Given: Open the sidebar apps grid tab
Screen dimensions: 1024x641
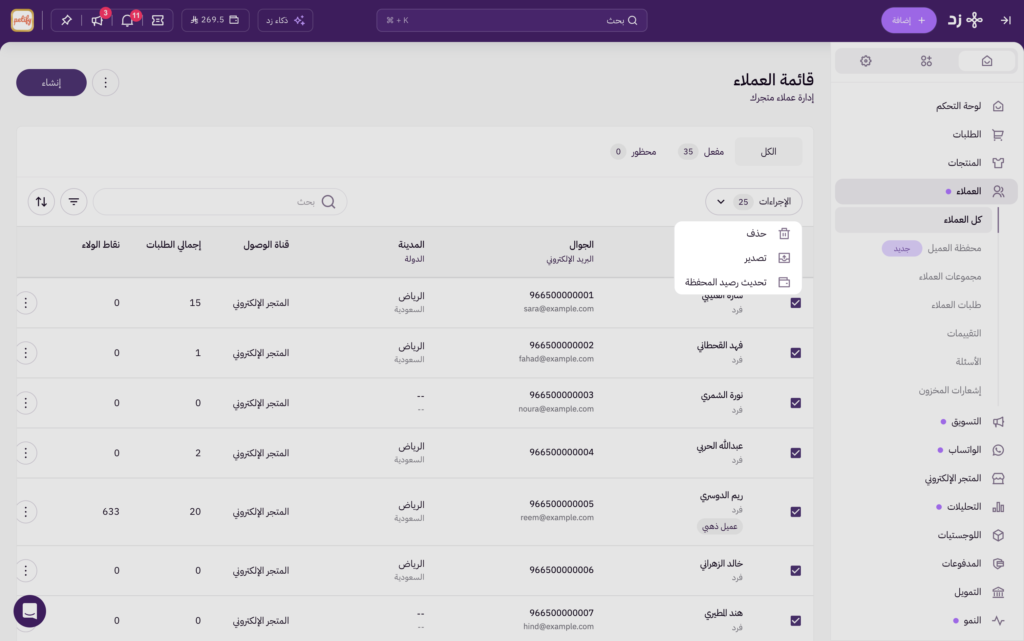Looking at the screenshot, I should 926,61.
